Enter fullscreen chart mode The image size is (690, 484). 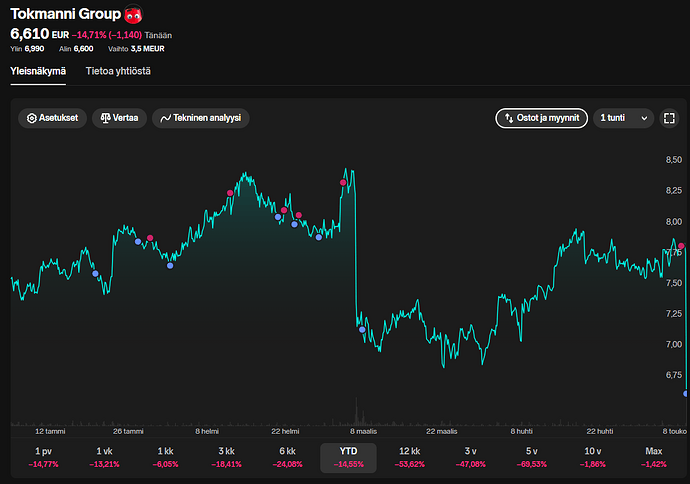(x=669, y=118)
